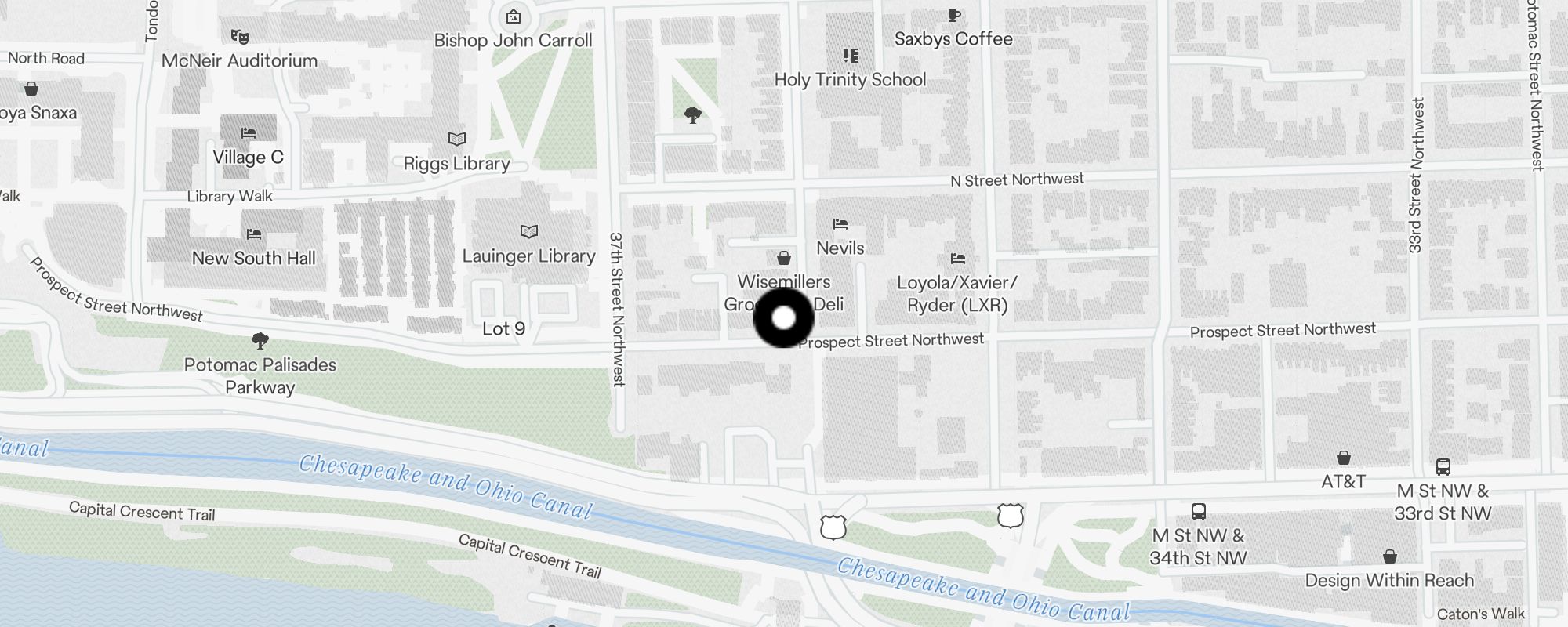The width and height of the screenshot is (1568, 627).
Task: Click the Saxbys Coffee cup icon
Action: coord(953,15)
